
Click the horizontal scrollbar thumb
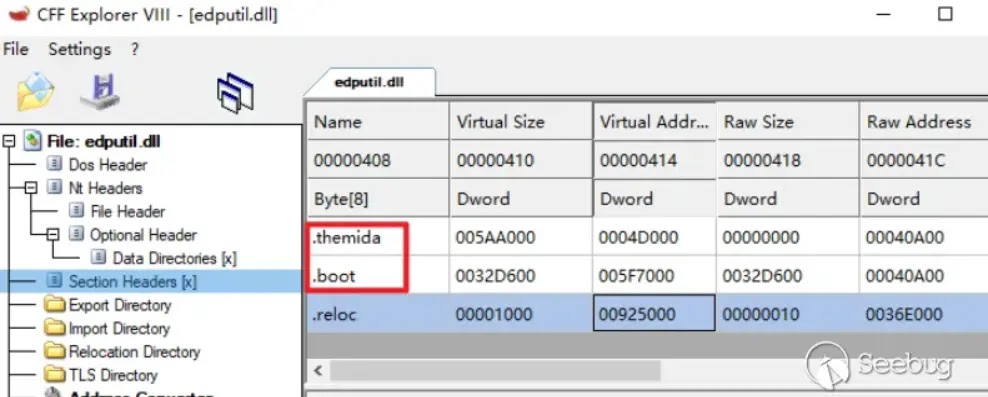pyautogui.click(x=495, y=370)
